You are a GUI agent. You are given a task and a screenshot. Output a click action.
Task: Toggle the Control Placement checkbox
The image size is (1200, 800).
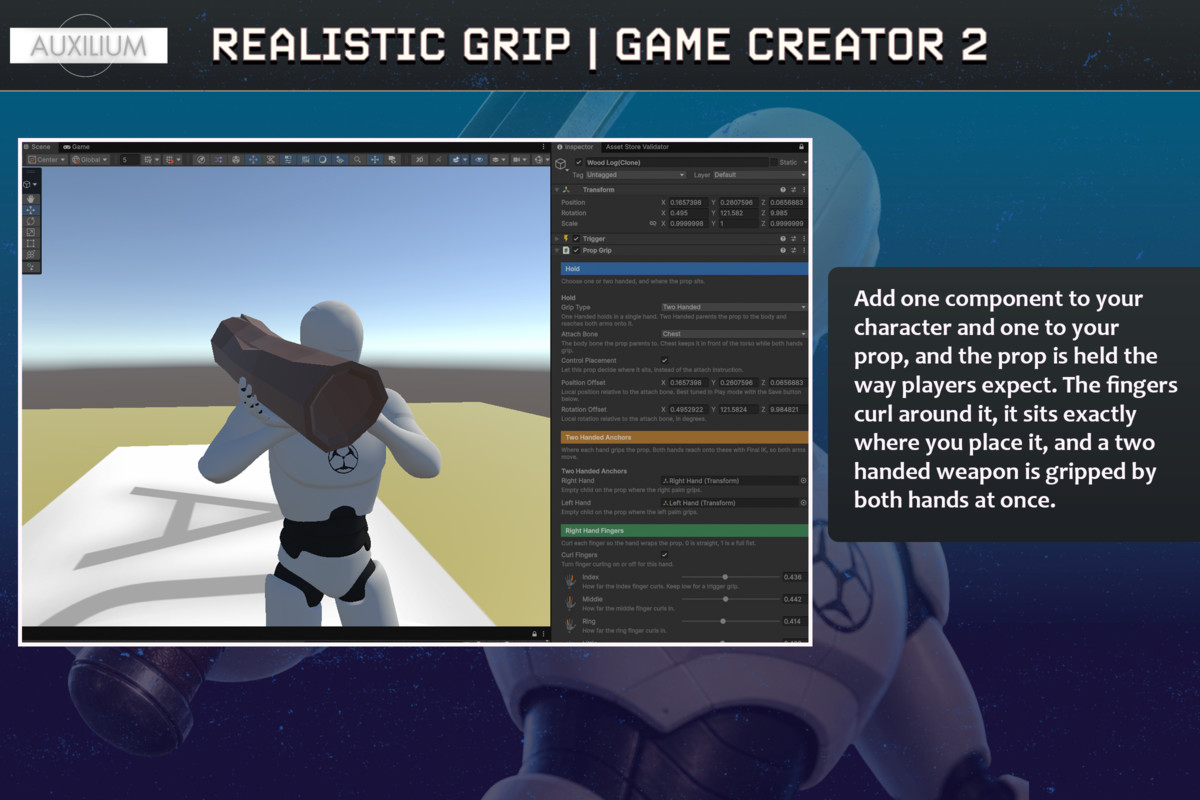coord(664,360)
